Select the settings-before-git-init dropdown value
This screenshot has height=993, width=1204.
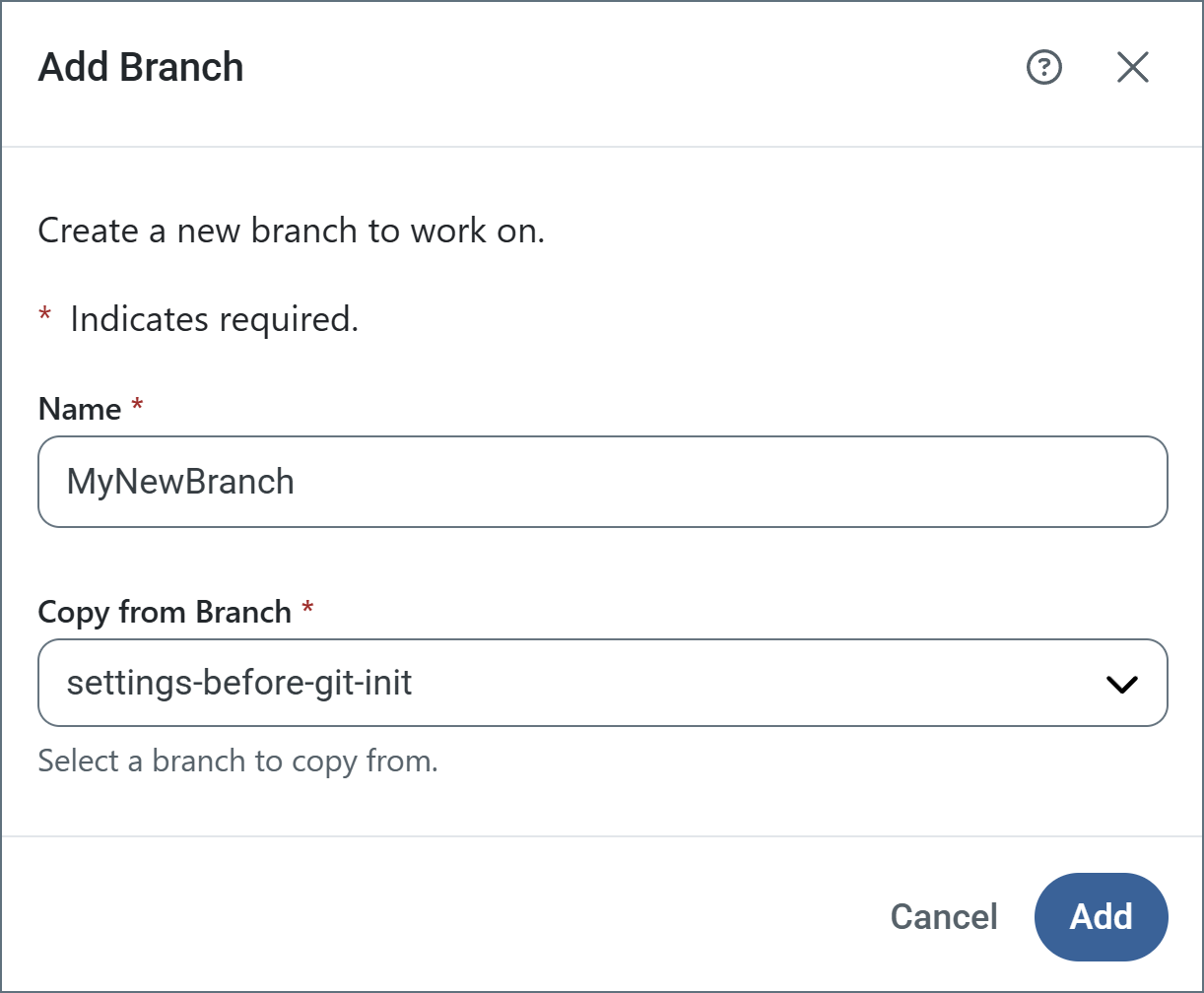click(x=239, y=683)
